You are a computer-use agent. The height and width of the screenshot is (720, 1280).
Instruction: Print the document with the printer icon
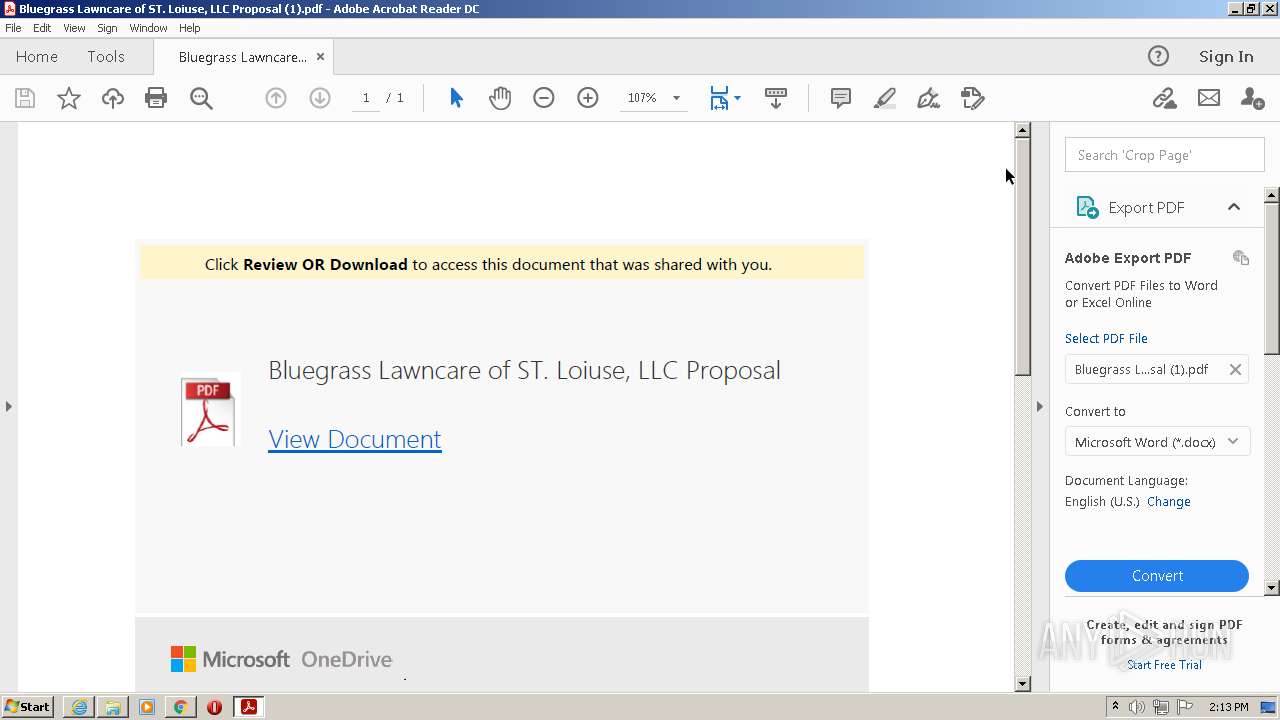click(156, 98)
